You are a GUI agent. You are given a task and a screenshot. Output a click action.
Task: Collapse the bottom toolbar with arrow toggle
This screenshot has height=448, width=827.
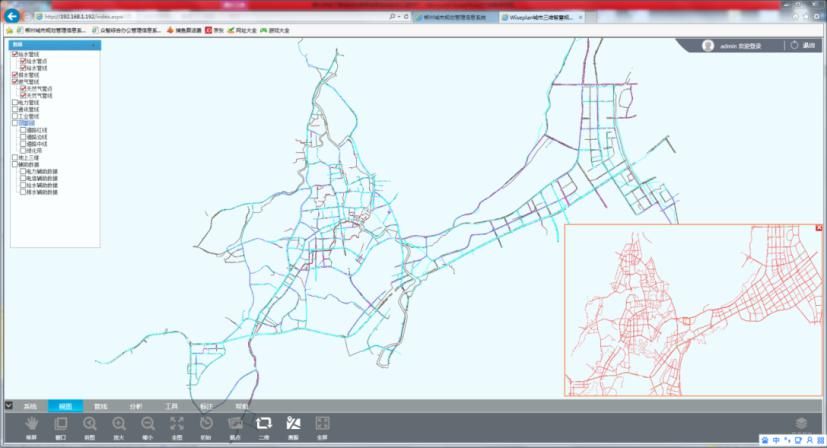(8, 406)
